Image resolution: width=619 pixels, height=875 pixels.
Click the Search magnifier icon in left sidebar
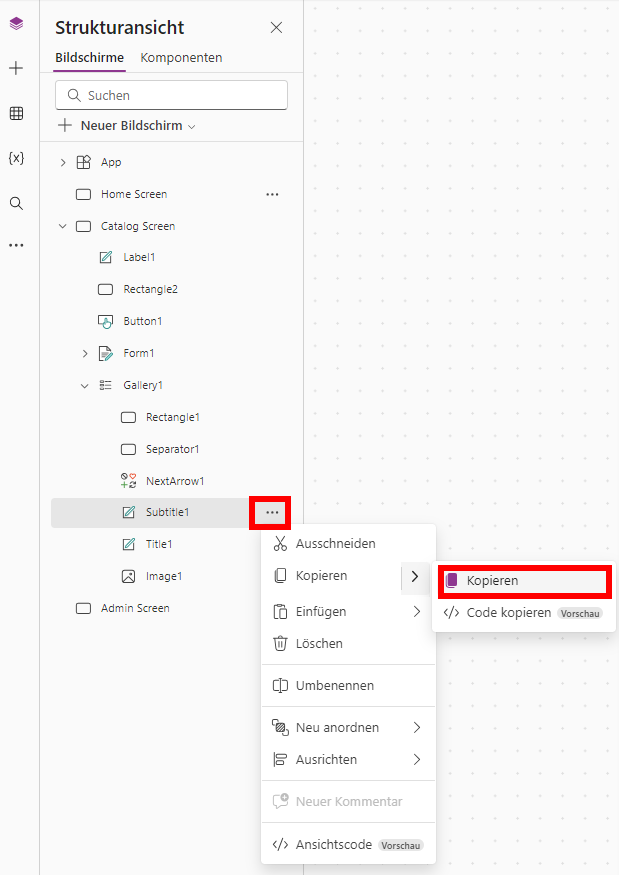coord(16,203)
